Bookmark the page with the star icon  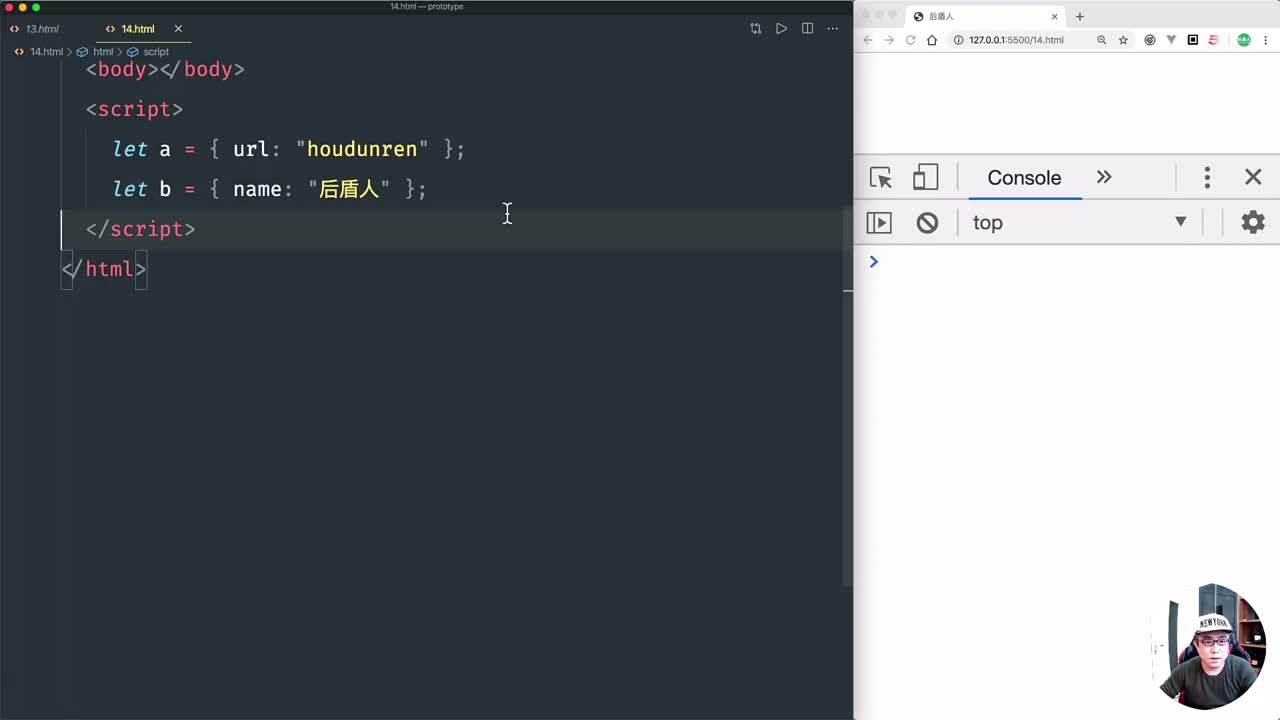1123,40
